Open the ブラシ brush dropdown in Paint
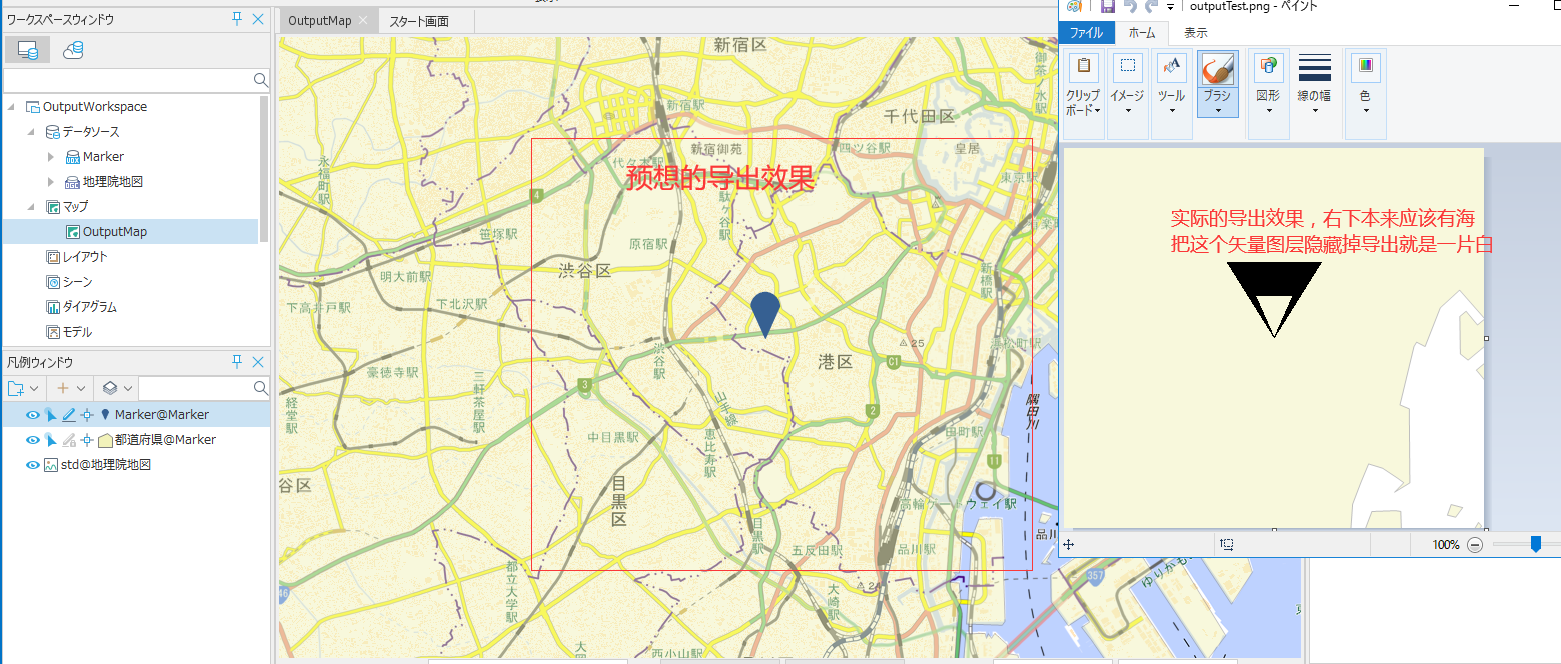The image size is (1561, 664). click(x=1217, y=102)
